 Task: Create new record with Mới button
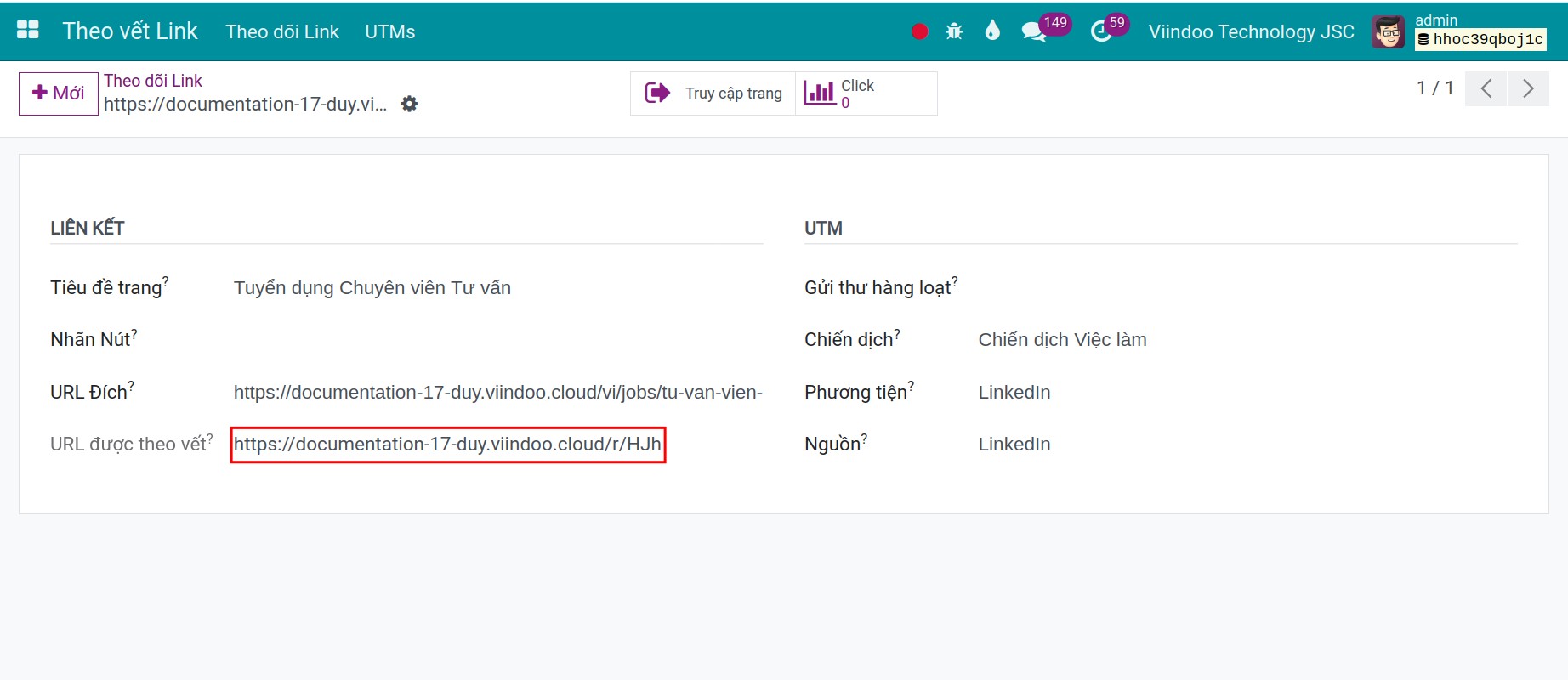pyautogui.click(x=59, y=93)
